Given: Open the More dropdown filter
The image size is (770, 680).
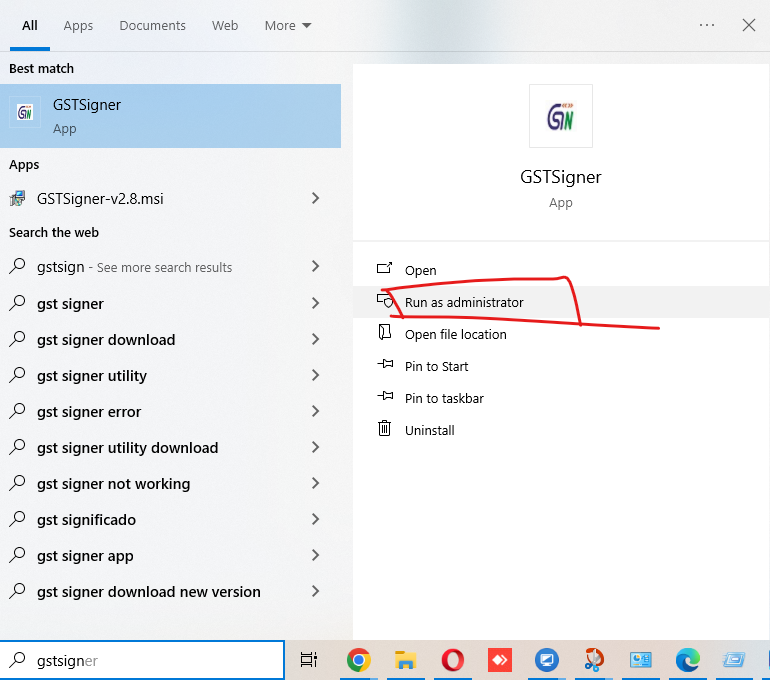Looking at the screenshot, I should pos(288,26).
